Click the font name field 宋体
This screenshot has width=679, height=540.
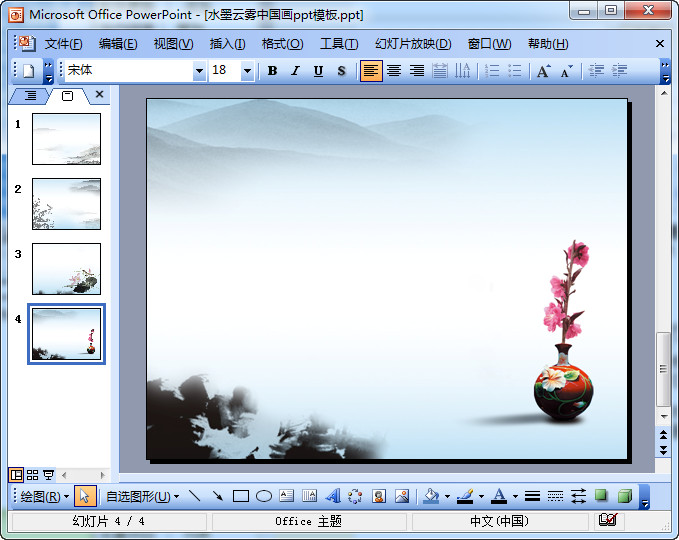[x=129, y=70]
